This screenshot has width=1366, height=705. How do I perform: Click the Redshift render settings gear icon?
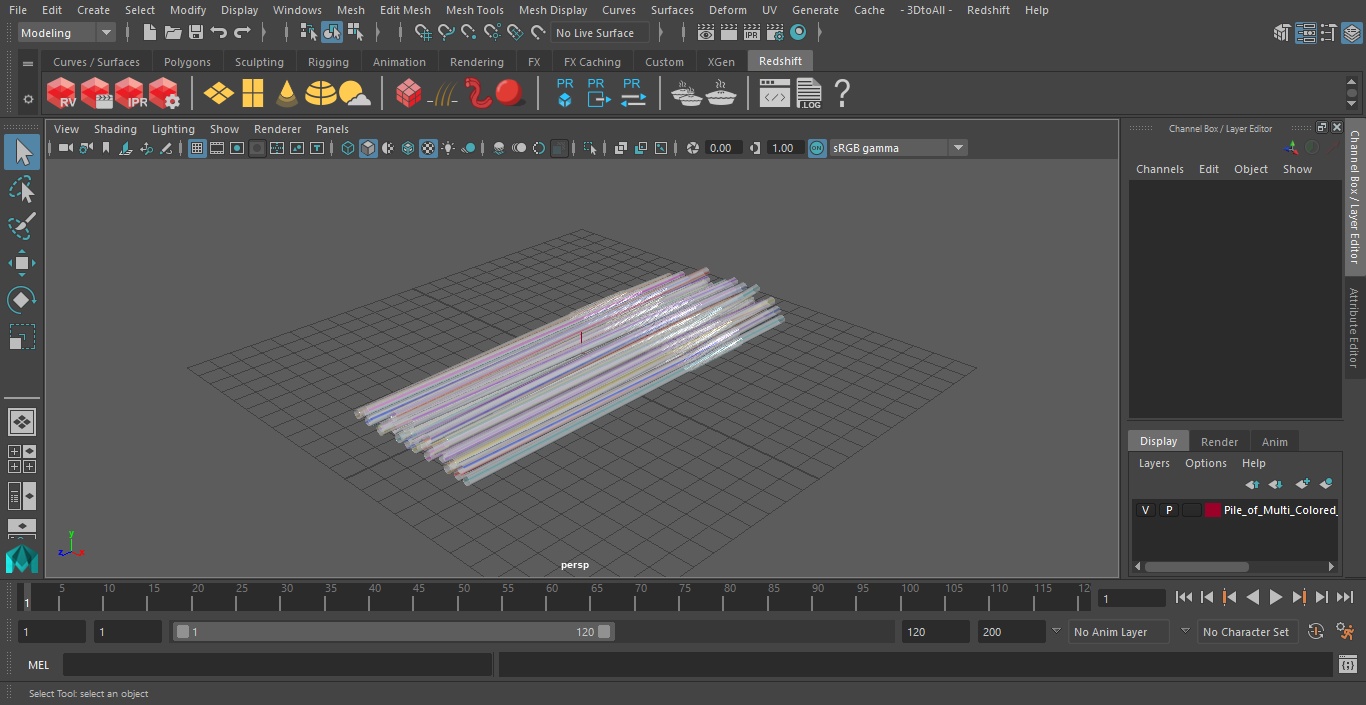coord(164,94)
